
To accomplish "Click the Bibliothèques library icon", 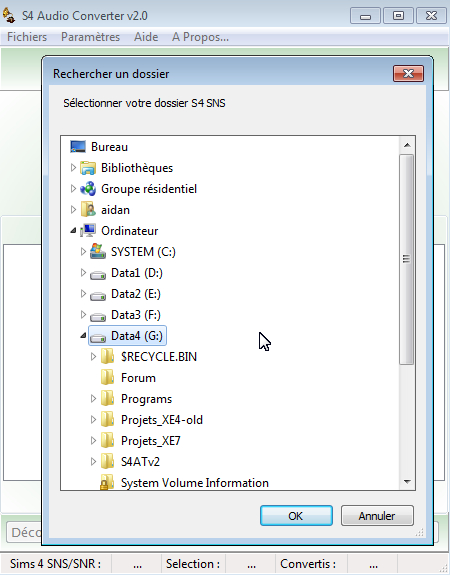I will (x=88, y=168).
